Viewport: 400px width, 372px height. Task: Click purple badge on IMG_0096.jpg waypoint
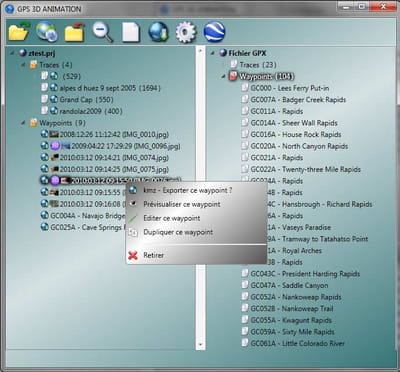[x=55, y=146]
